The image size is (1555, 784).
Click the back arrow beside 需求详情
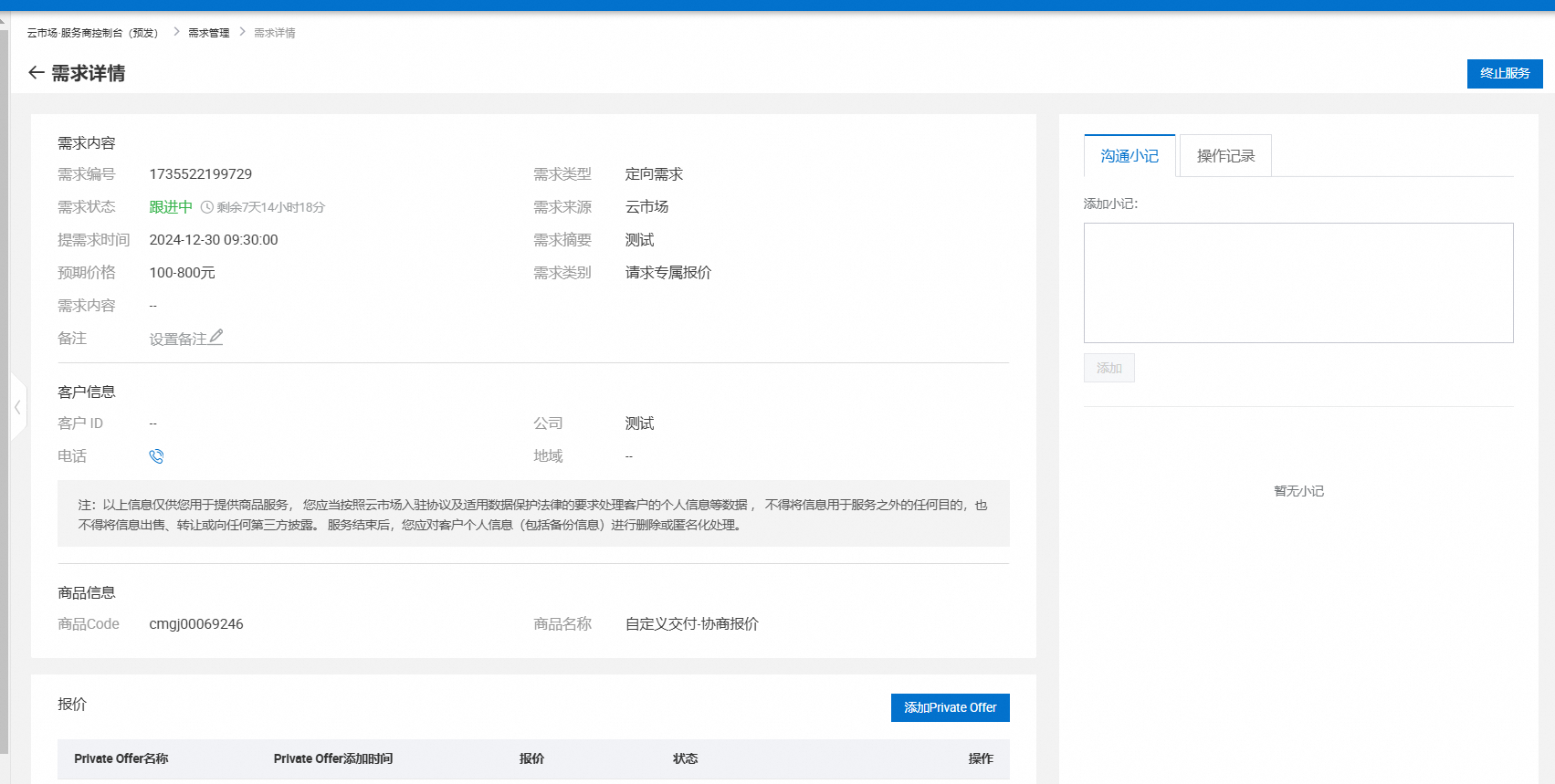point(36,73)
